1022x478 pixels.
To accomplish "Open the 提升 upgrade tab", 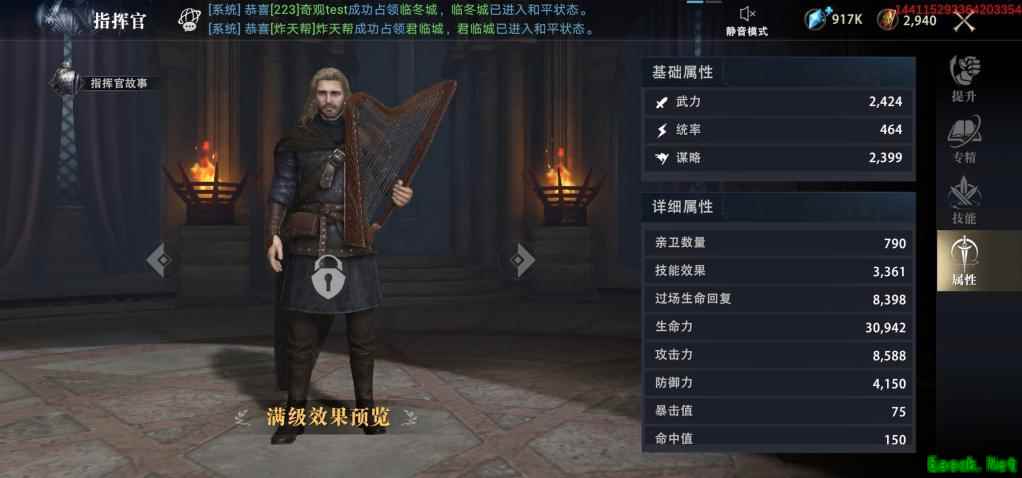I will pos(965,78).
